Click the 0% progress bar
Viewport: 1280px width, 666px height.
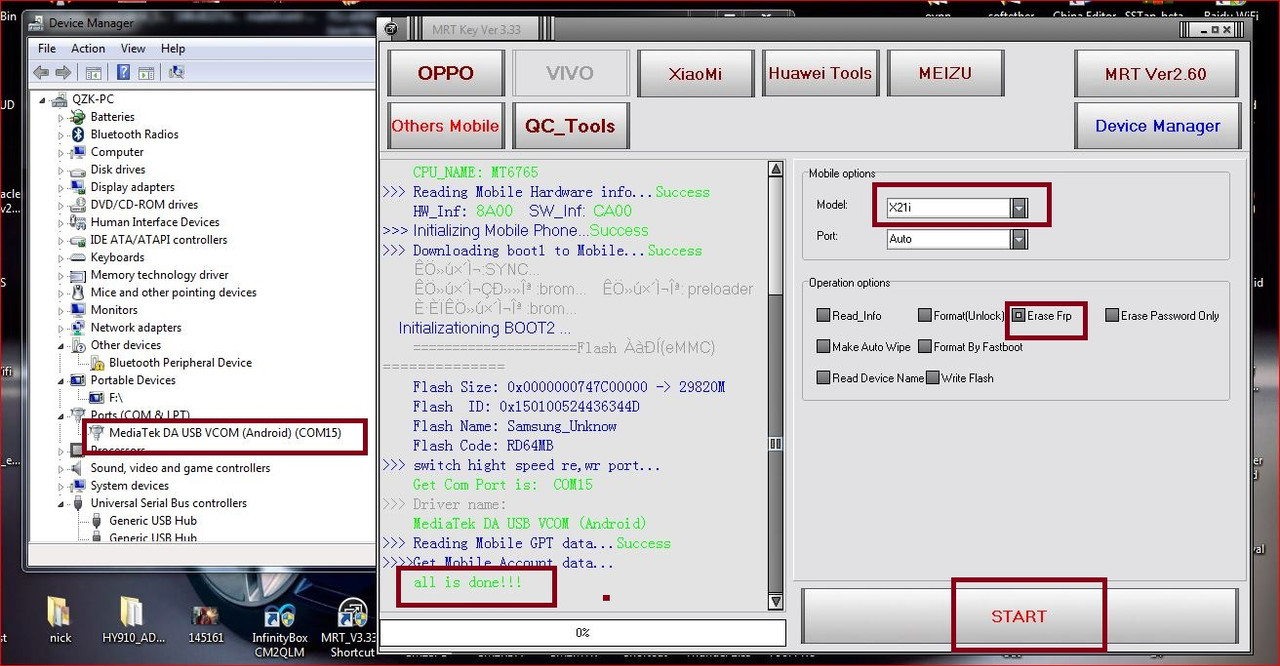pos(582,632)
